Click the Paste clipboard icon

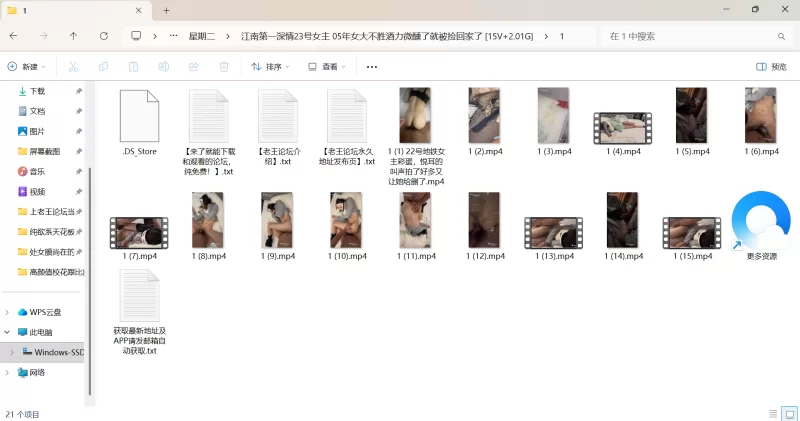click(133, 66)
